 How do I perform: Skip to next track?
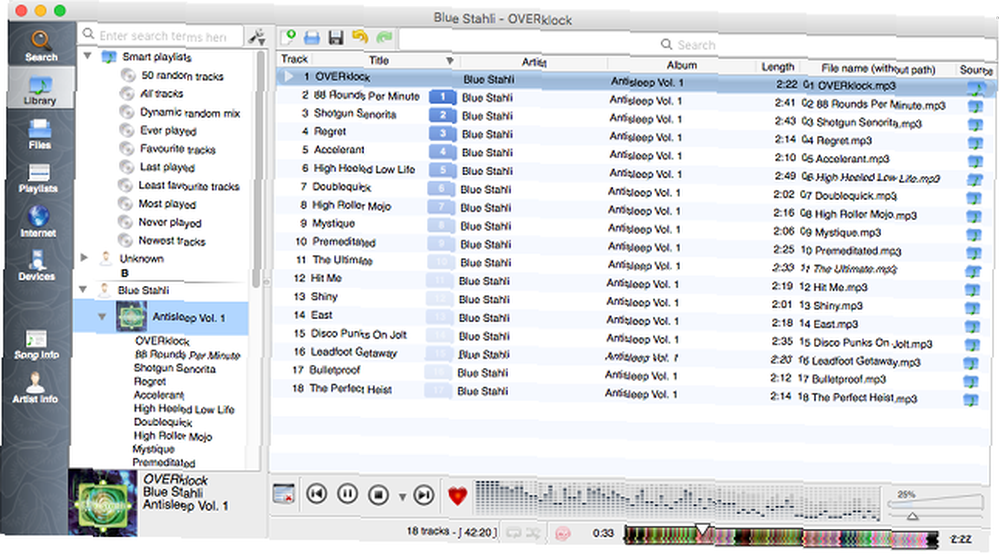(423, 495)
